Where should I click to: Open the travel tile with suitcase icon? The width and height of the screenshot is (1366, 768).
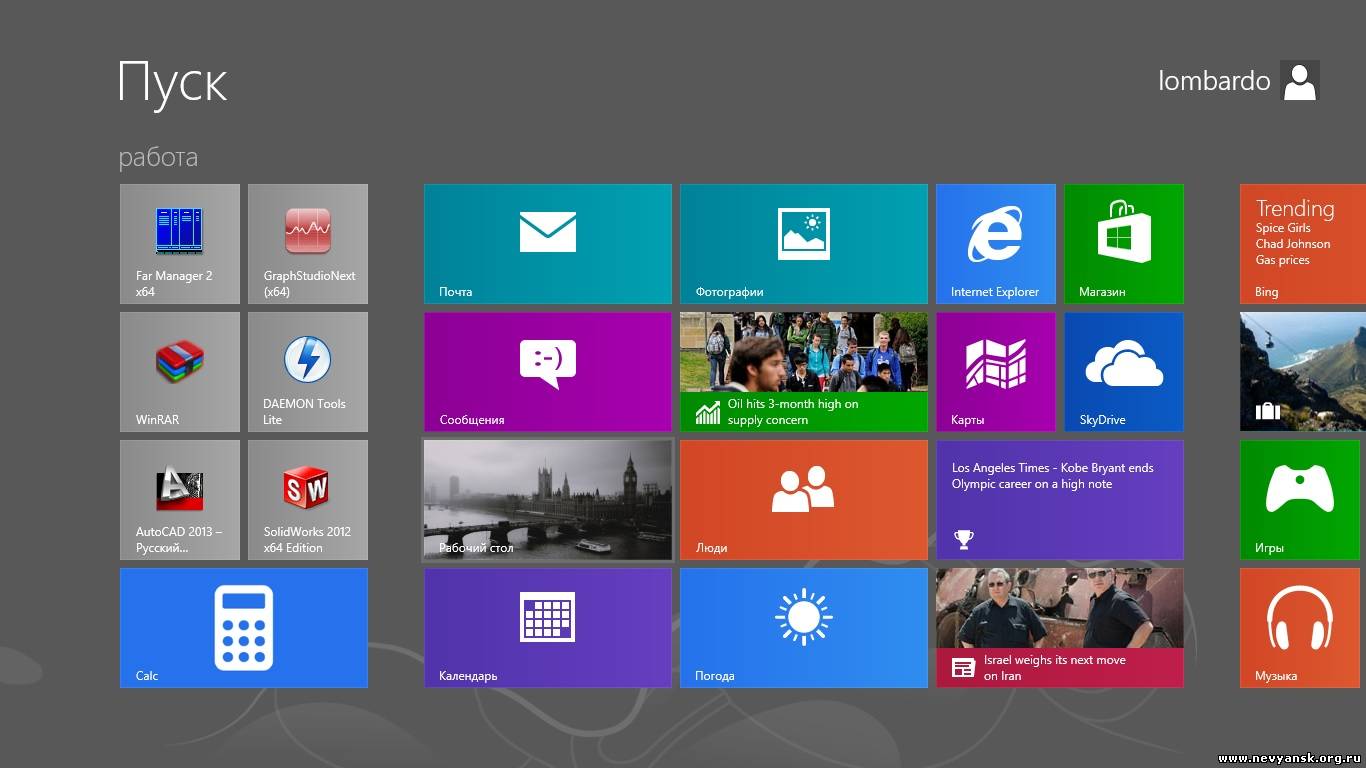point(1303,372)
